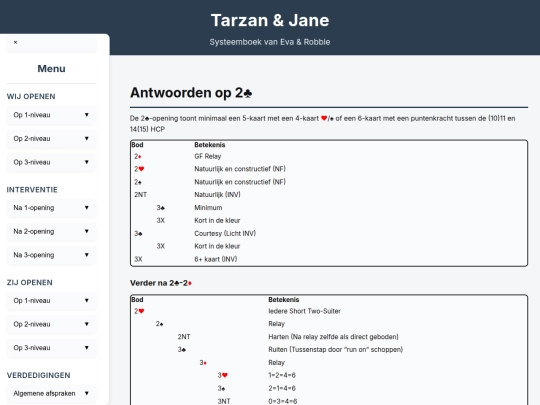Click the '0=3=4=6' distribution cell
This screenshot has height=405, width=540.
tap(282, 401)
